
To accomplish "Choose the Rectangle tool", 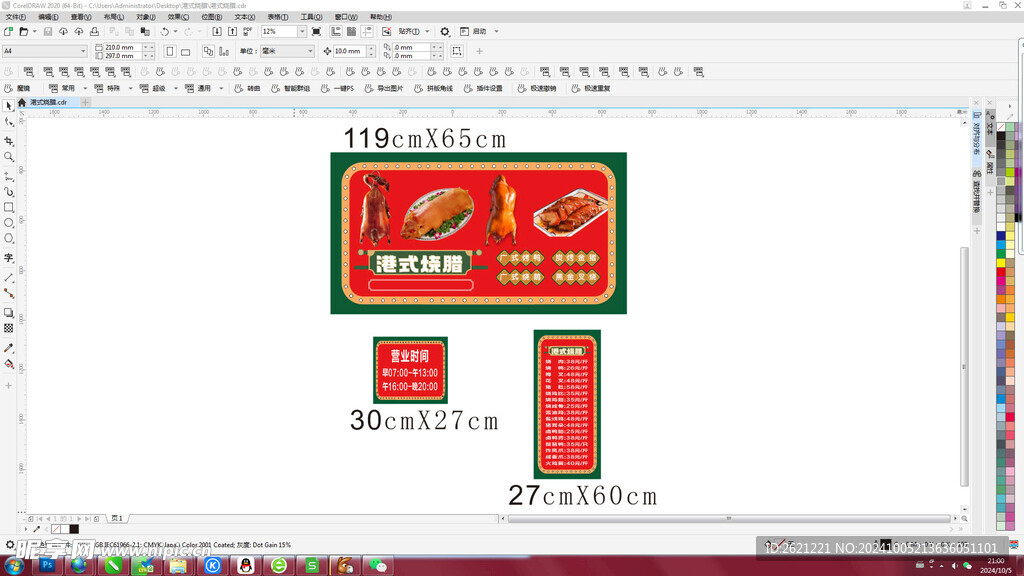I will click(x=9, y=208).
